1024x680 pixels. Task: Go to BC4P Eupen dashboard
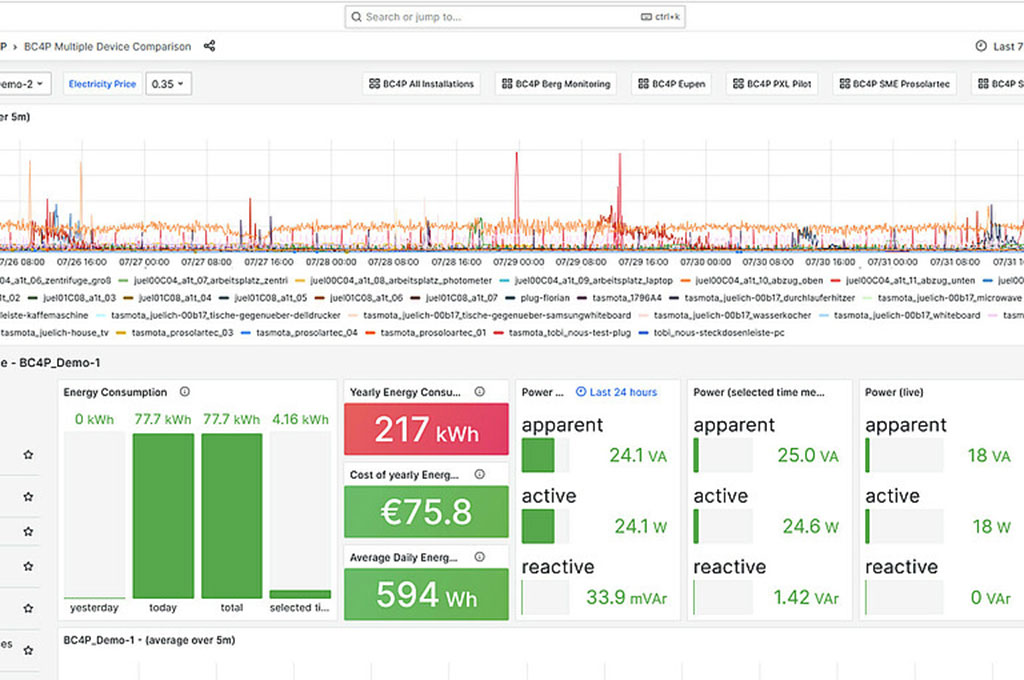click(x=671, y=84)
